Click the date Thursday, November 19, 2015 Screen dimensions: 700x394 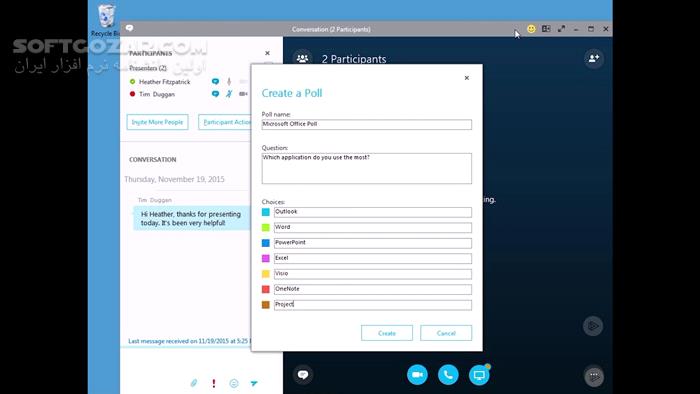pyautogui.click(x=174, y=179)
